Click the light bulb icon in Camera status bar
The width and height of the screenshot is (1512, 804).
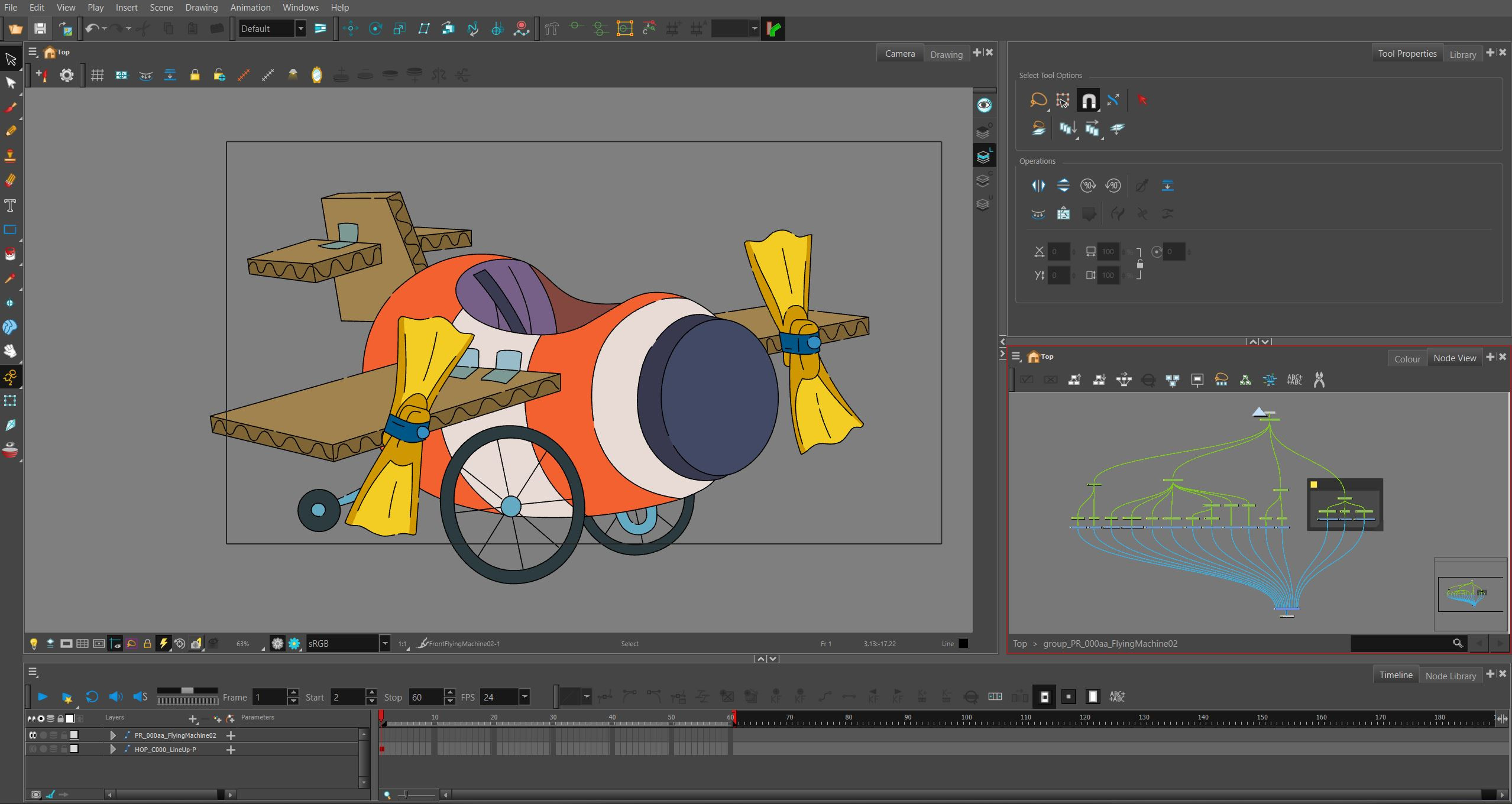click(34, 644)
